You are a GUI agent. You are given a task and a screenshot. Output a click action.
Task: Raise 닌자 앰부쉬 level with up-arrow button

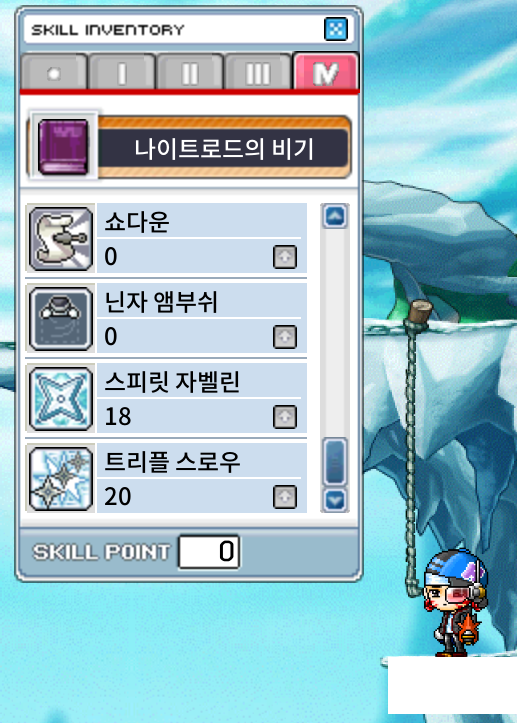tap(285, 337)
